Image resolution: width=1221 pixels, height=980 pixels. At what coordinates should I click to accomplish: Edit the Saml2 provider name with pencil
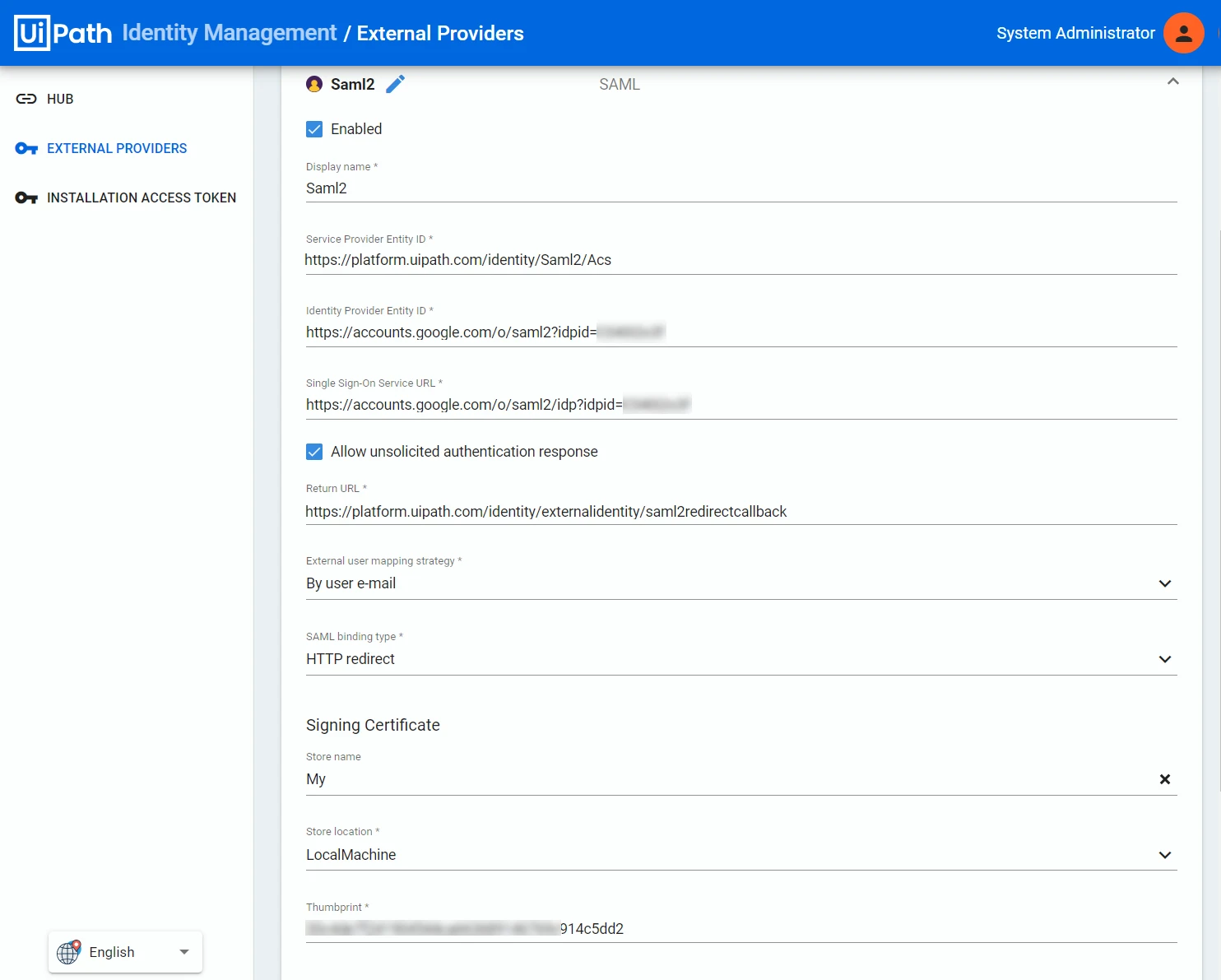click(396, 84)
